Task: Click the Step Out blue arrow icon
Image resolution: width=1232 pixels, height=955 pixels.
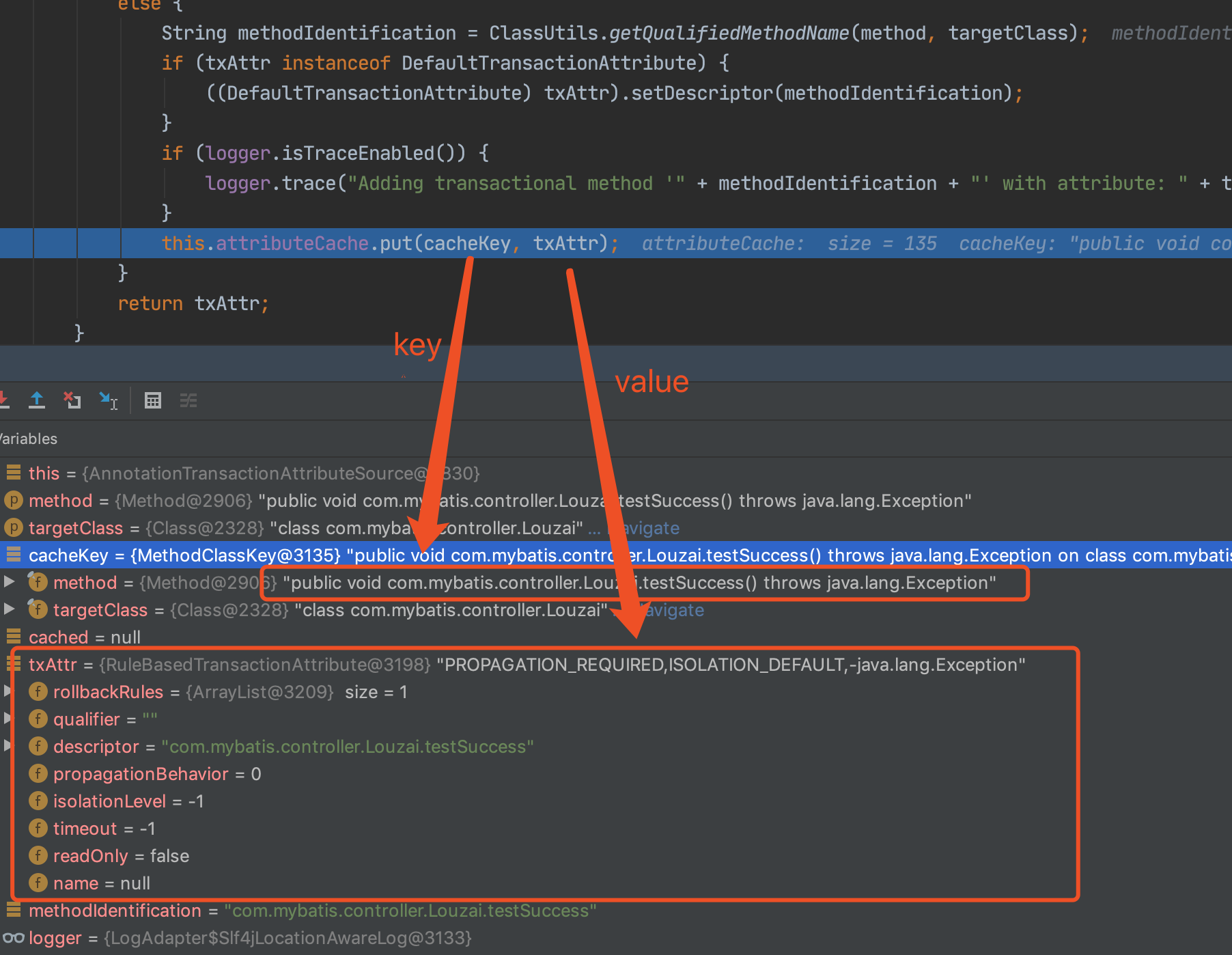Action: [37, 400]
